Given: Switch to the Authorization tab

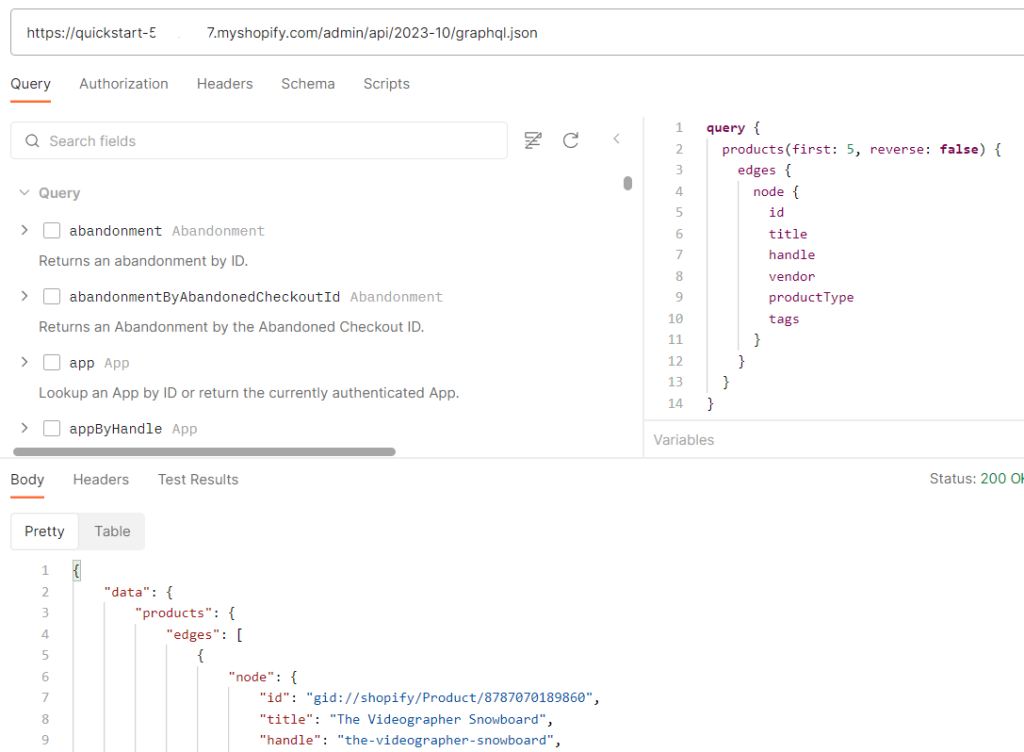Looking at the screenshot, I should tap(124, 84).
